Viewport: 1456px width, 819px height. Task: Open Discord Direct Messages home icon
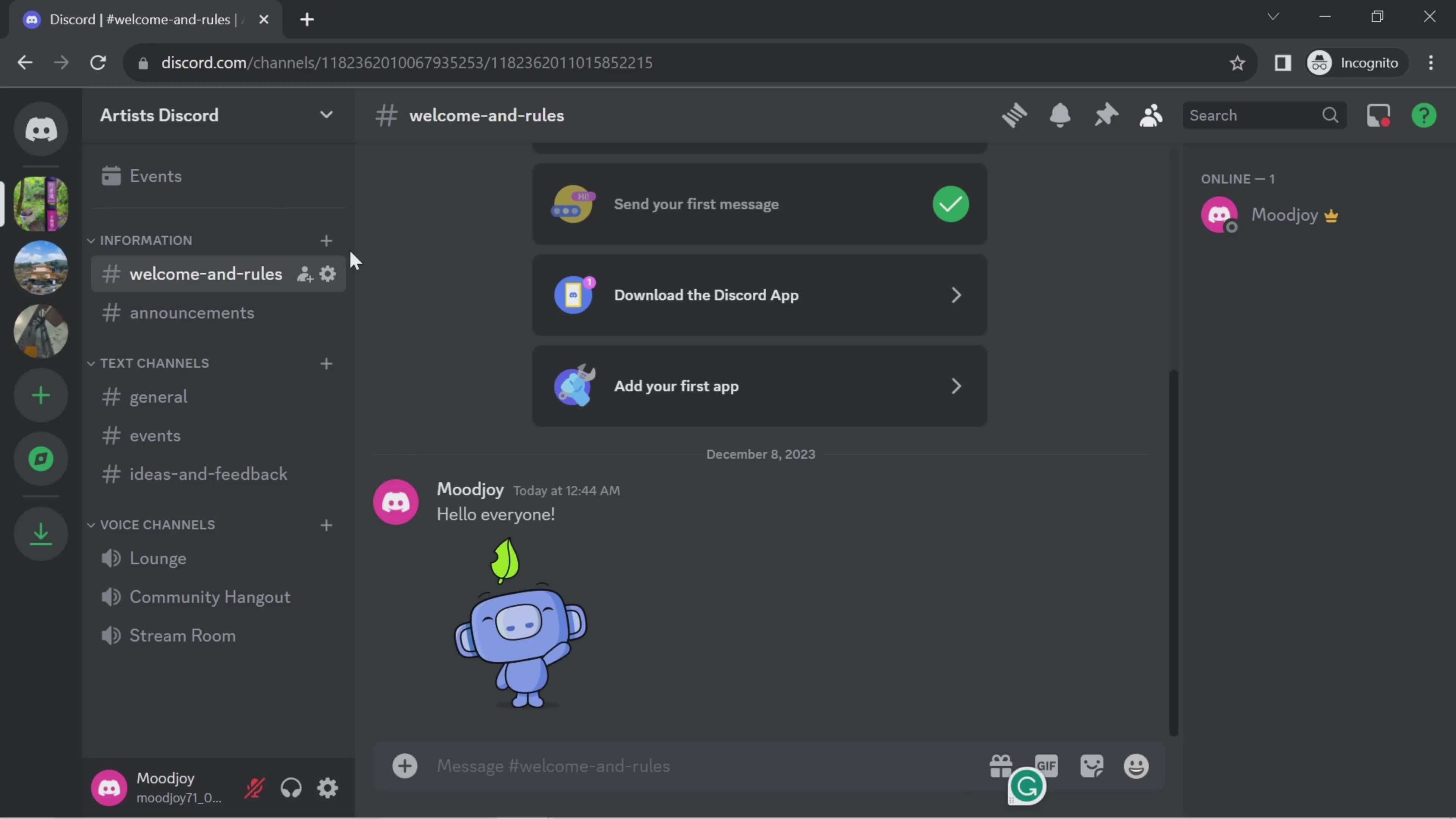click(x=41, y=129)
